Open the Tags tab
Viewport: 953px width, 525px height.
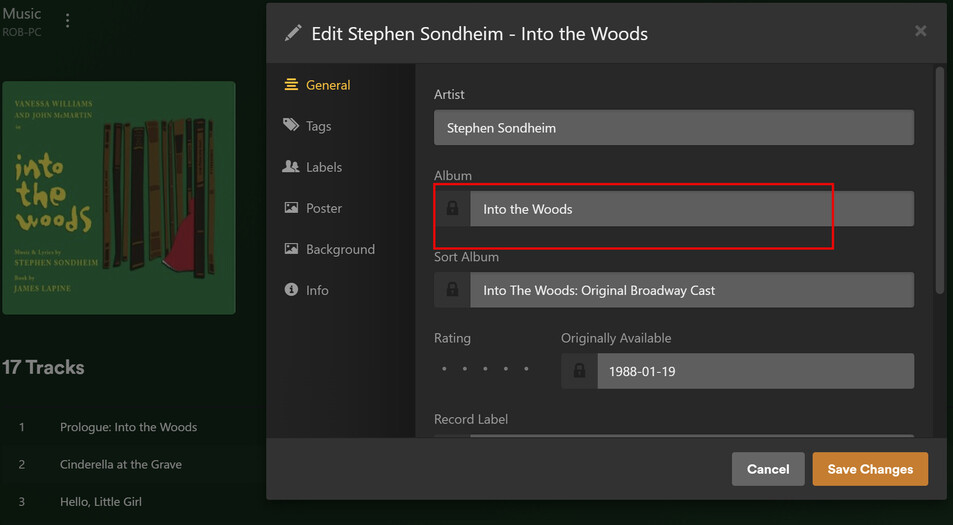click(318, 126)
